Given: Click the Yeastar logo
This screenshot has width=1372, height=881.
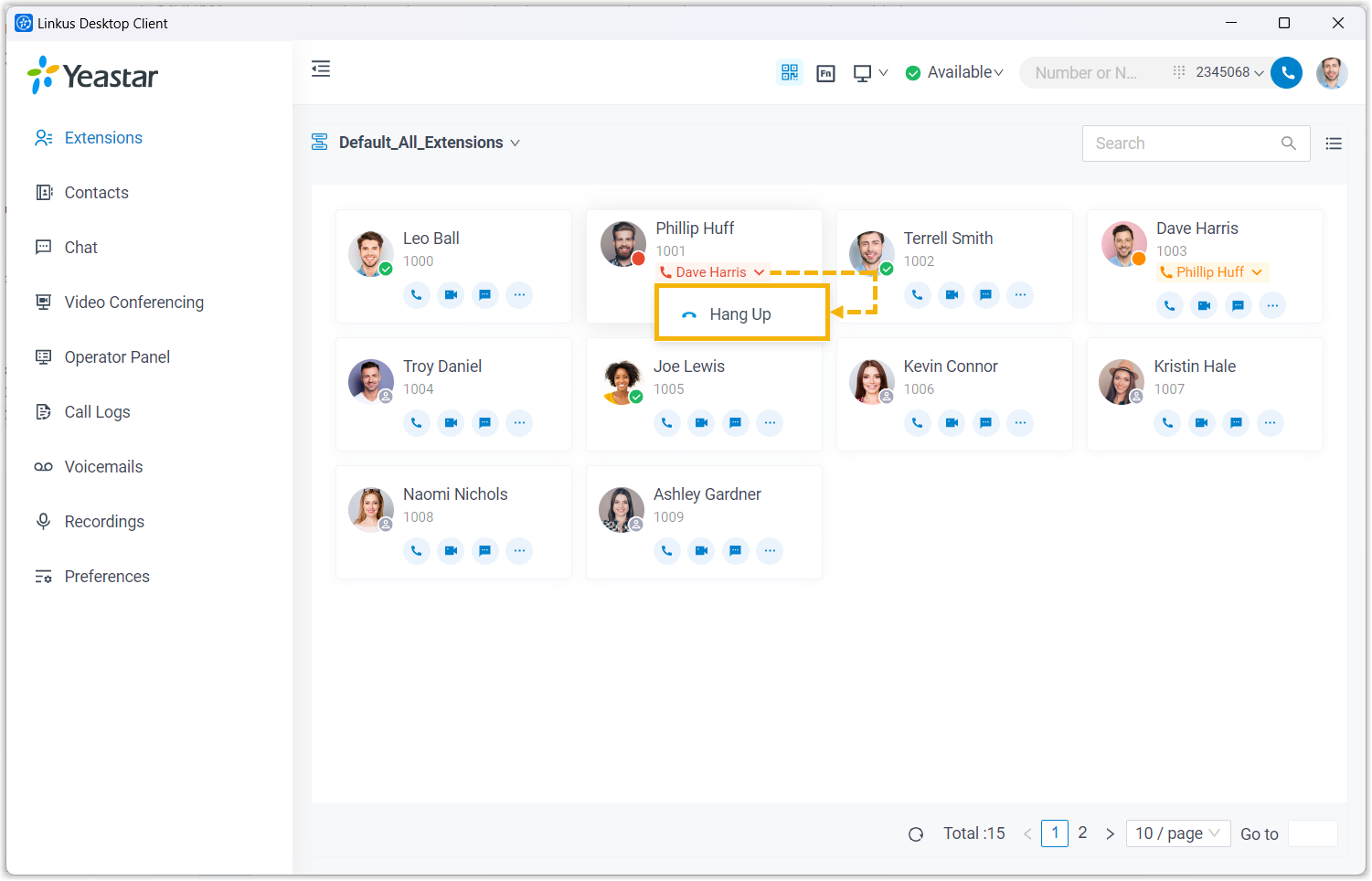Looking at the screenshot, I should 92,75.
